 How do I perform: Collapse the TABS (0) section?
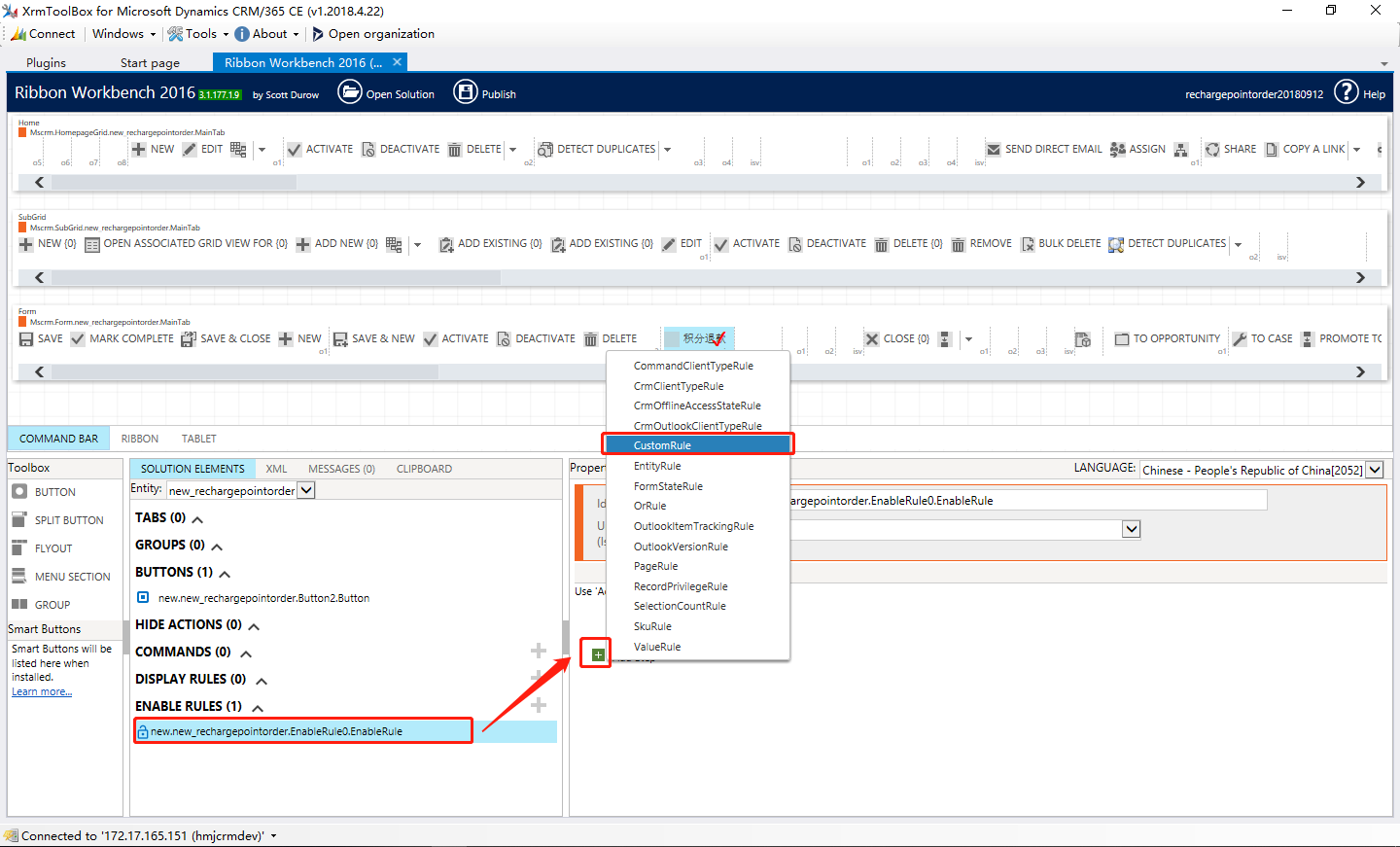point(197,519)
